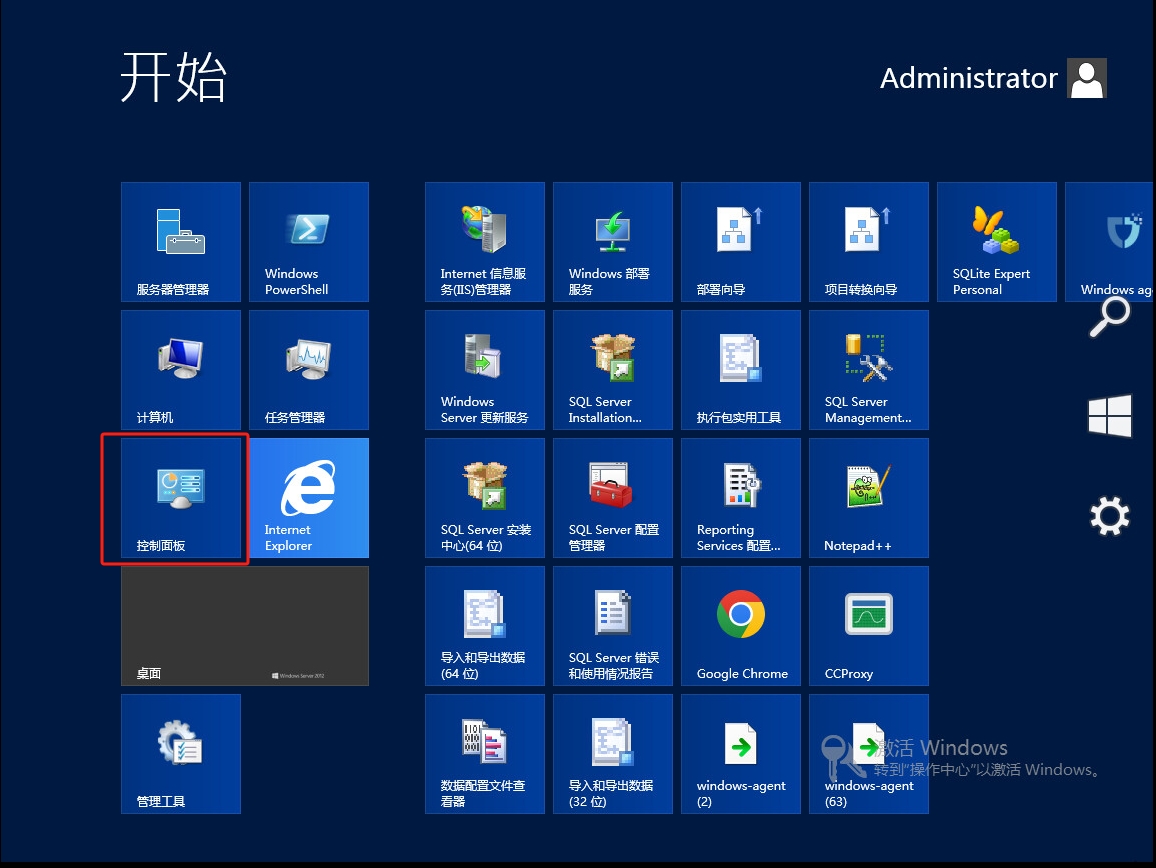Open the 管理工具 tile

(x=181, y=754)
